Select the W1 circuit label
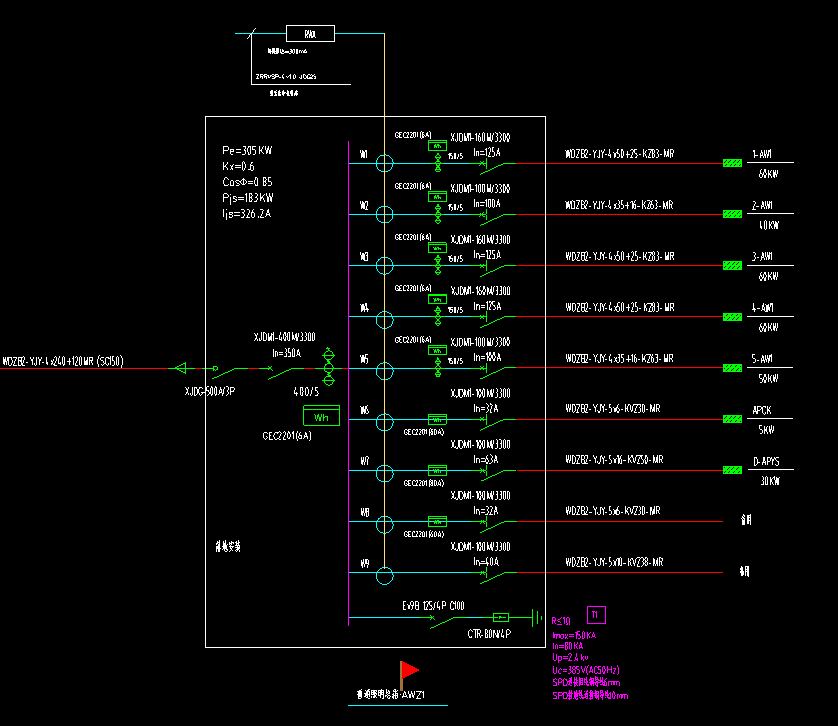 coord(363,155)
